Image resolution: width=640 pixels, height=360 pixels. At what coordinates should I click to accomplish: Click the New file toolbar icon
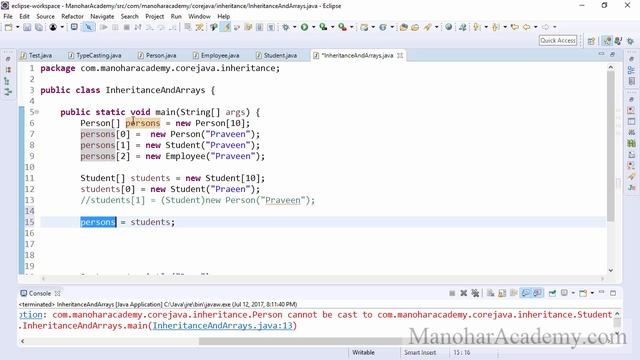pyautogui.click(x=8, y=27)
